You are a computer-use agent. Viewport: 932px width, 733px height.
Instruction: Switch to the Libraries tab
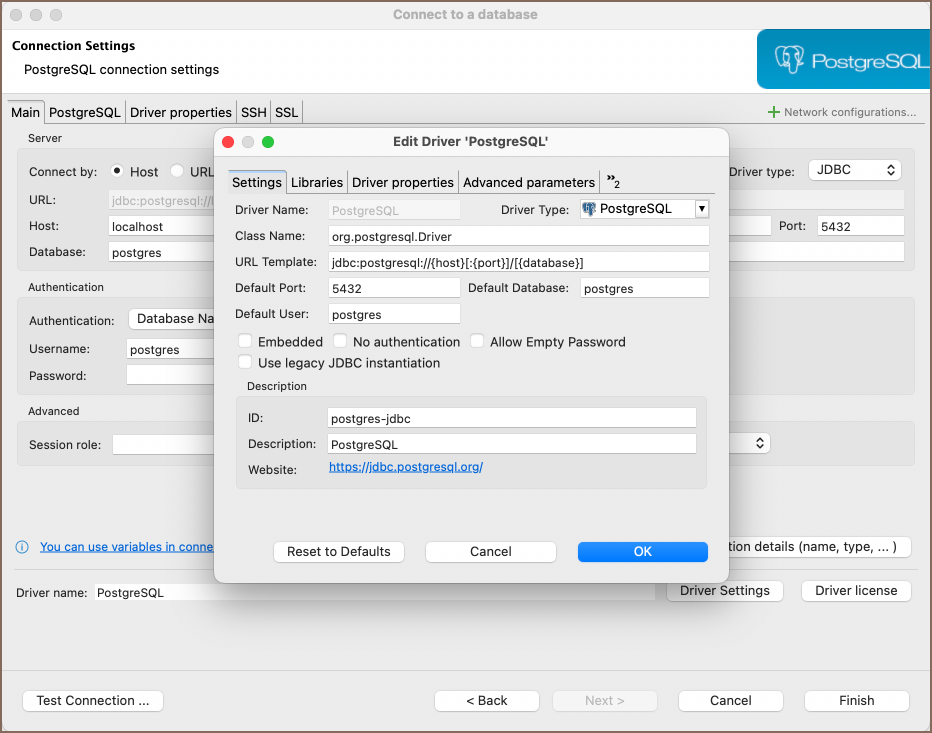click(x=317, y=182)
